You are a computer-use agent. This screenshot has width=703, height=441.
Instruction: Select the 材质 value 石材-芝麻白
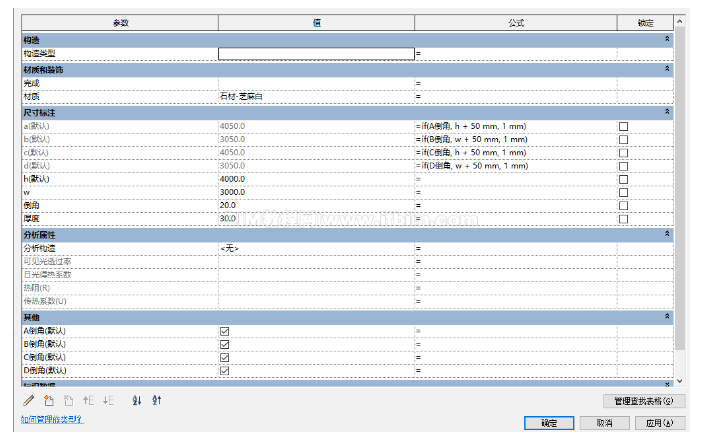click(x=241, y=96)
